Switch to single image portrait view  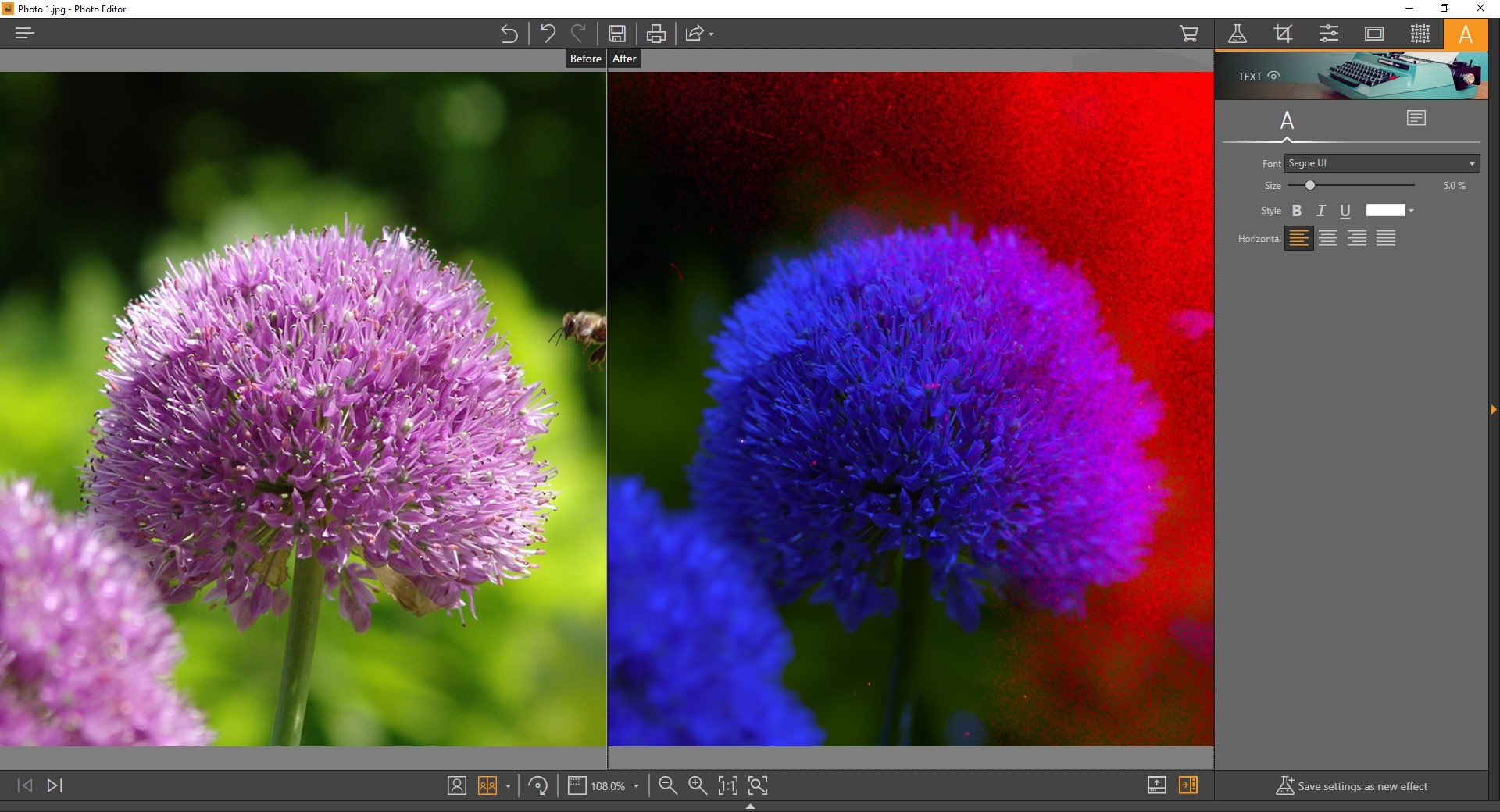pyautogui.click(x=457, y=785)
